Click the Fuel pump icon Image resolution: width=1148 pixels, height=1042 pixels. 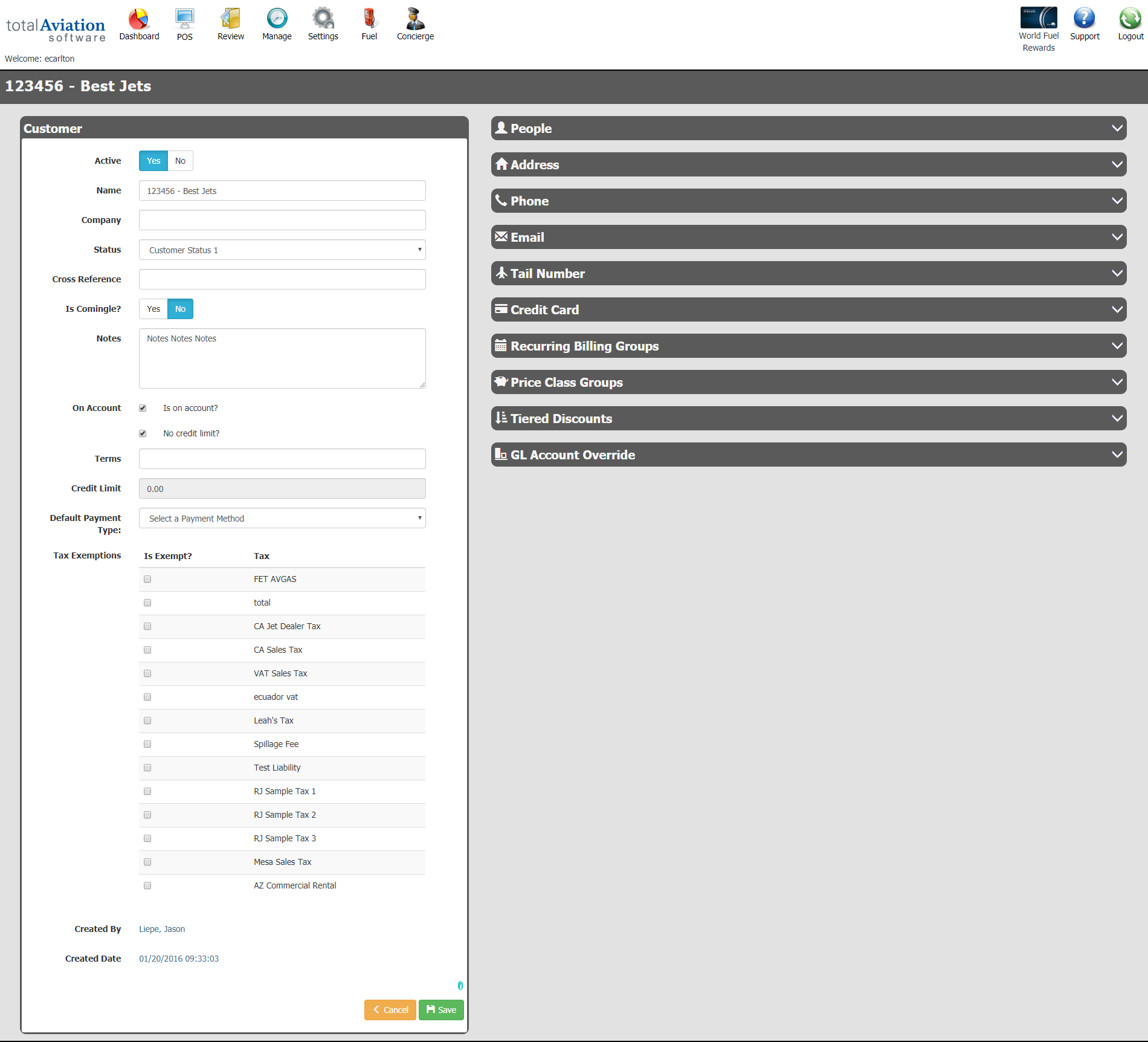click(x=369, y=19)
